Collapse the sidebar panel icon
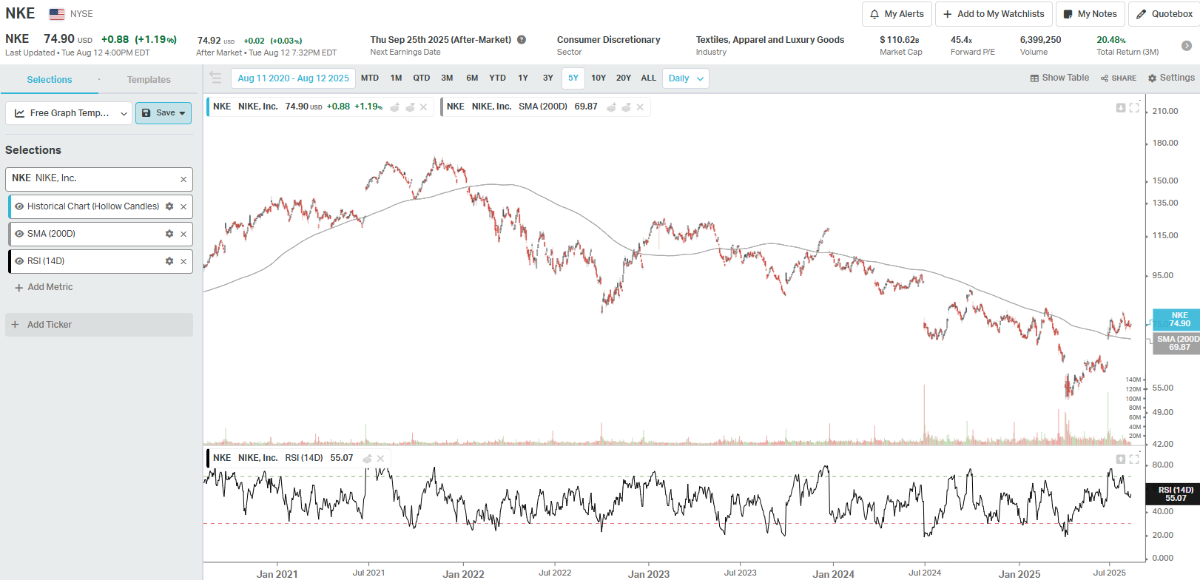 pos(215,78)
